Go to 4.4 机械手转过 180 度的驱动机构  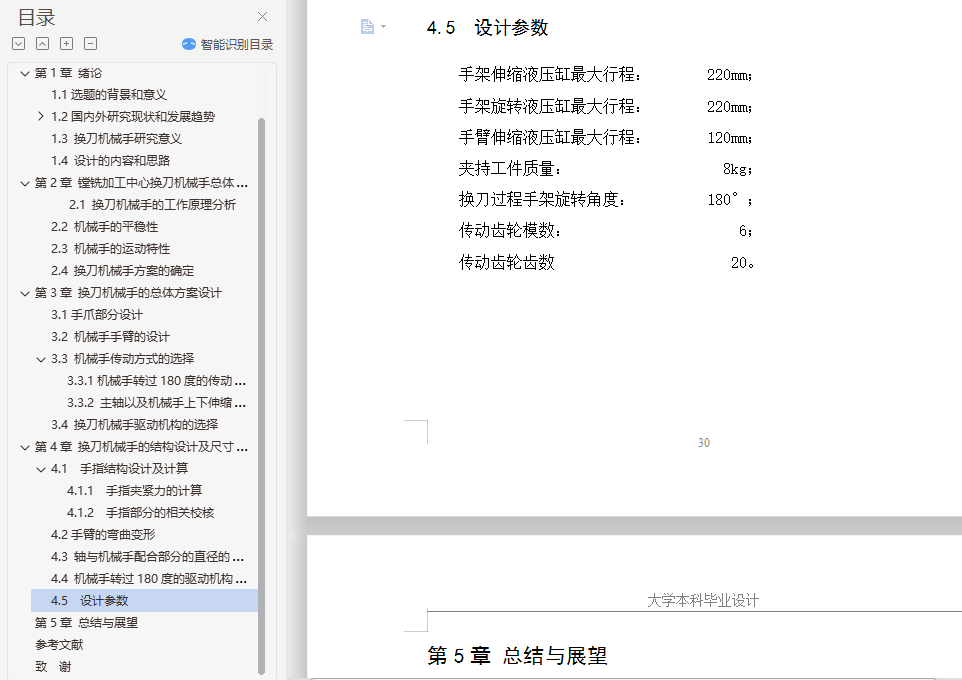coord(148,579)
